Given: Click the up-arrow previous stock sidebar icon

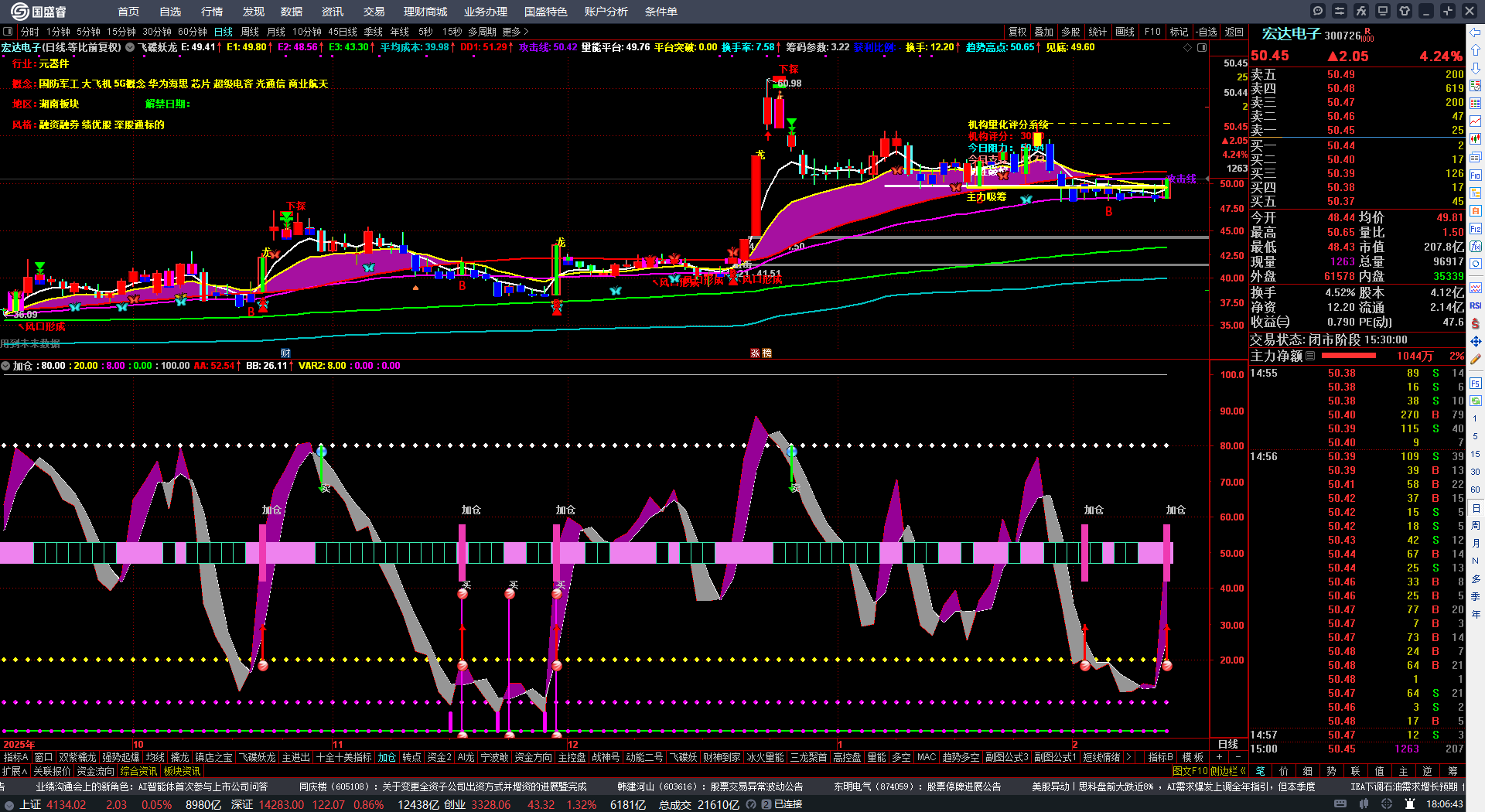Looking at the screenshot, I should coord(1476,49).
